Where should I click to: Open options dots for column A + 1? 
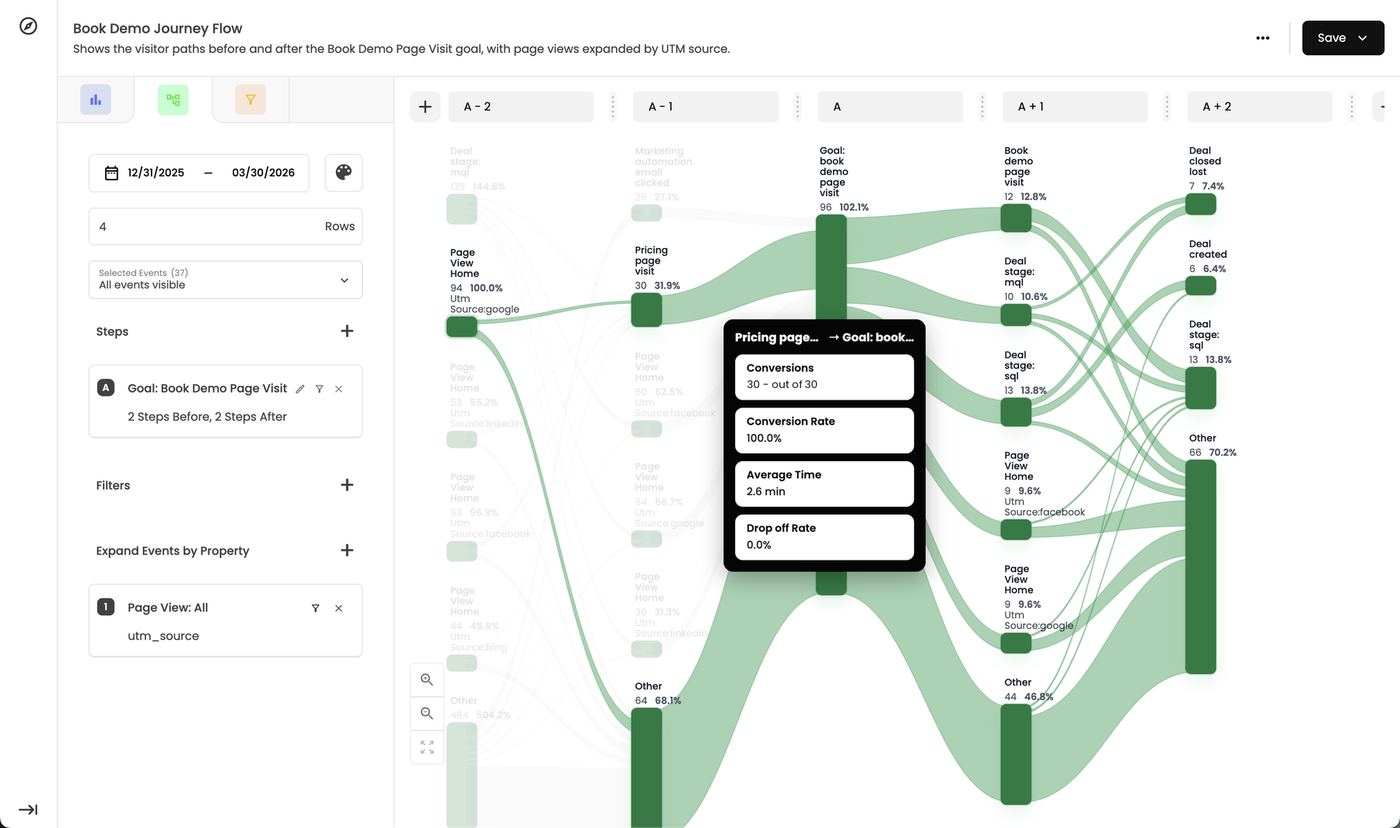coord(1167,107)
